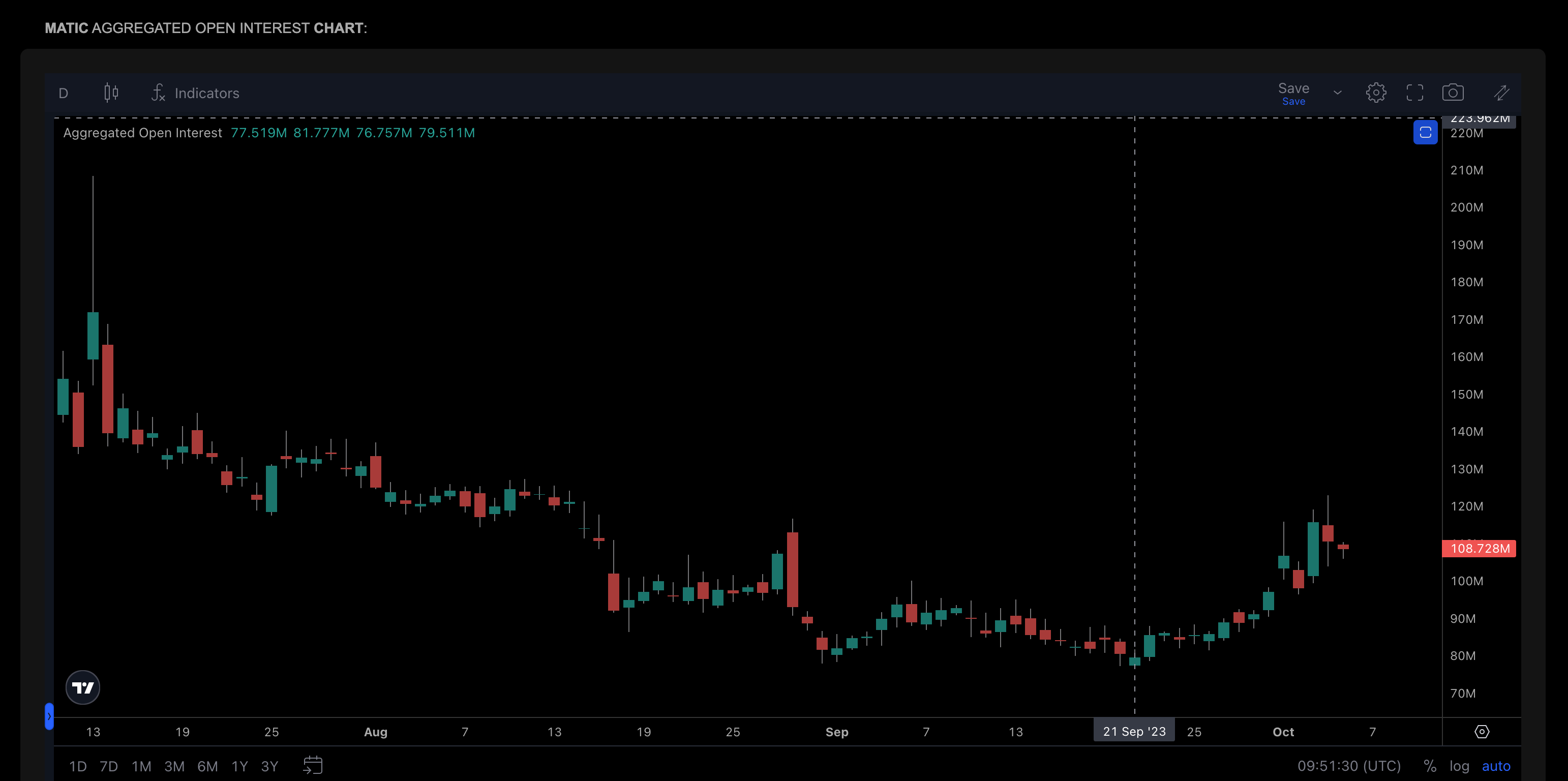Click the legend close value 79.511M
This screenshot has height=781, width=1568.
point(447,133)
